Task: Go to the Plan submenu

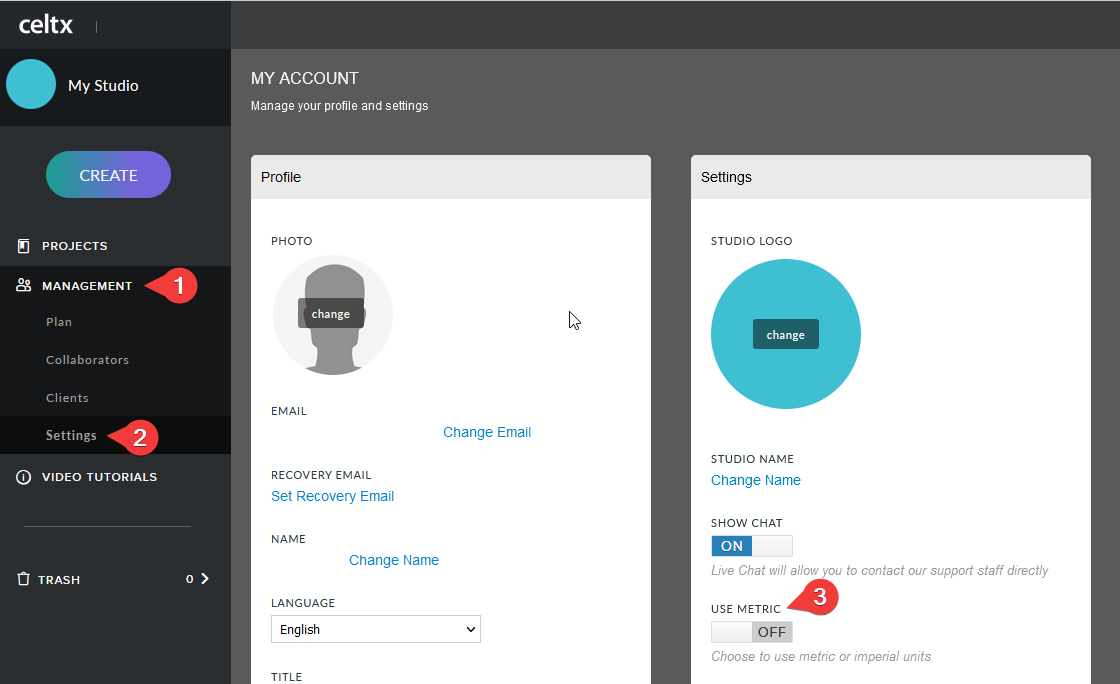Action: 59,322
